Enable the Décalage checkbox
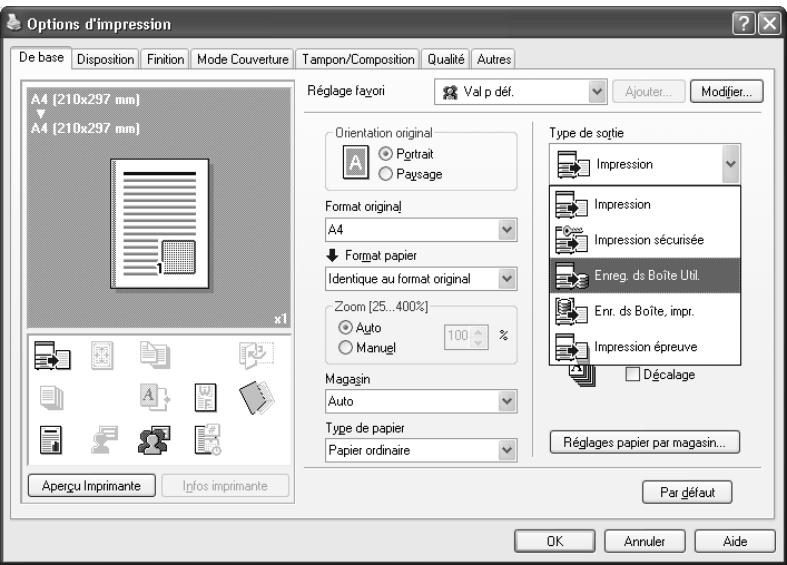This screenshot has width=787, height=565. (632, 374)
